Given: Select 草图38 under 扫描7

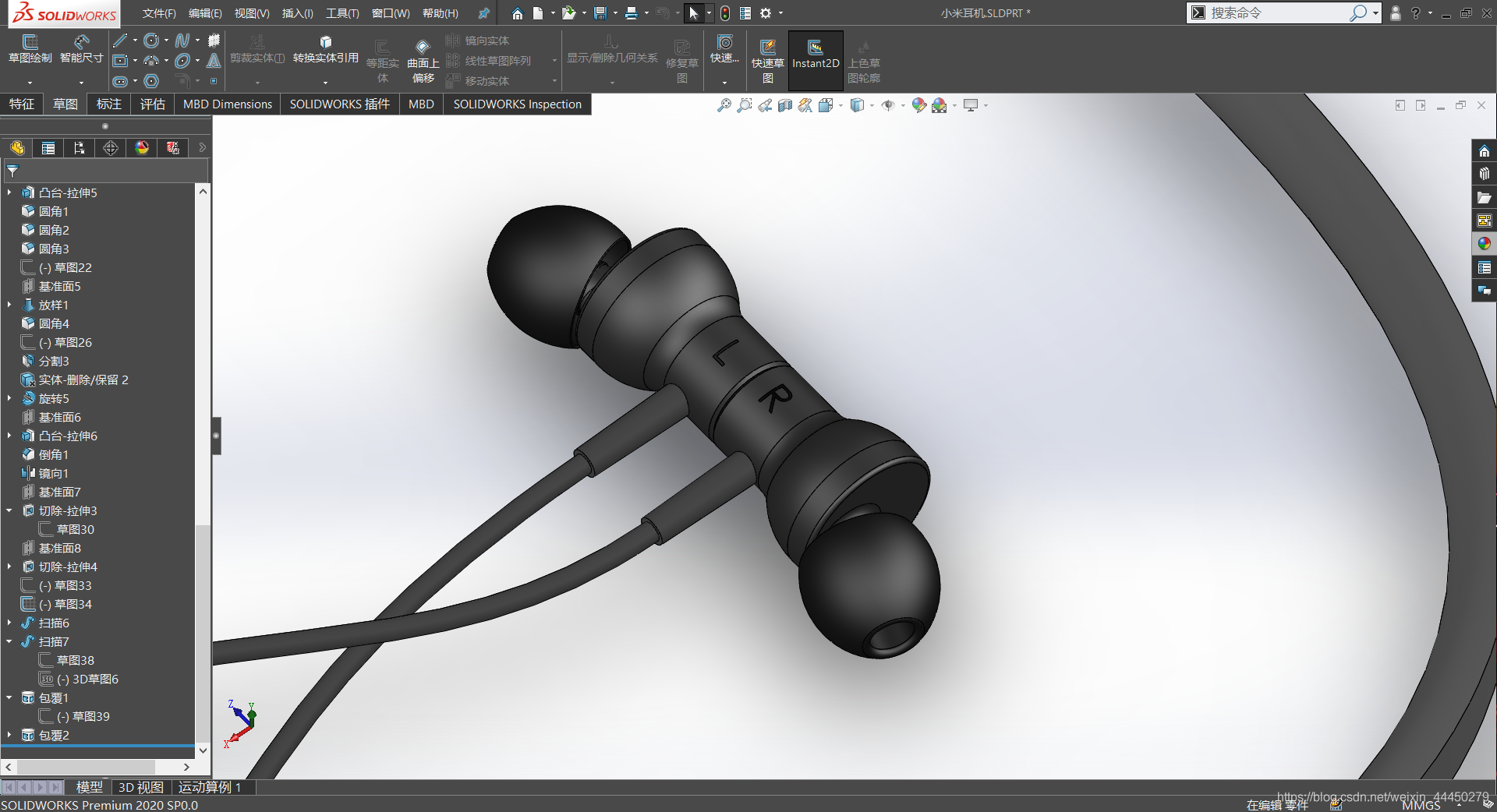Looking at the screenshot, I should (x=67, y=660).
